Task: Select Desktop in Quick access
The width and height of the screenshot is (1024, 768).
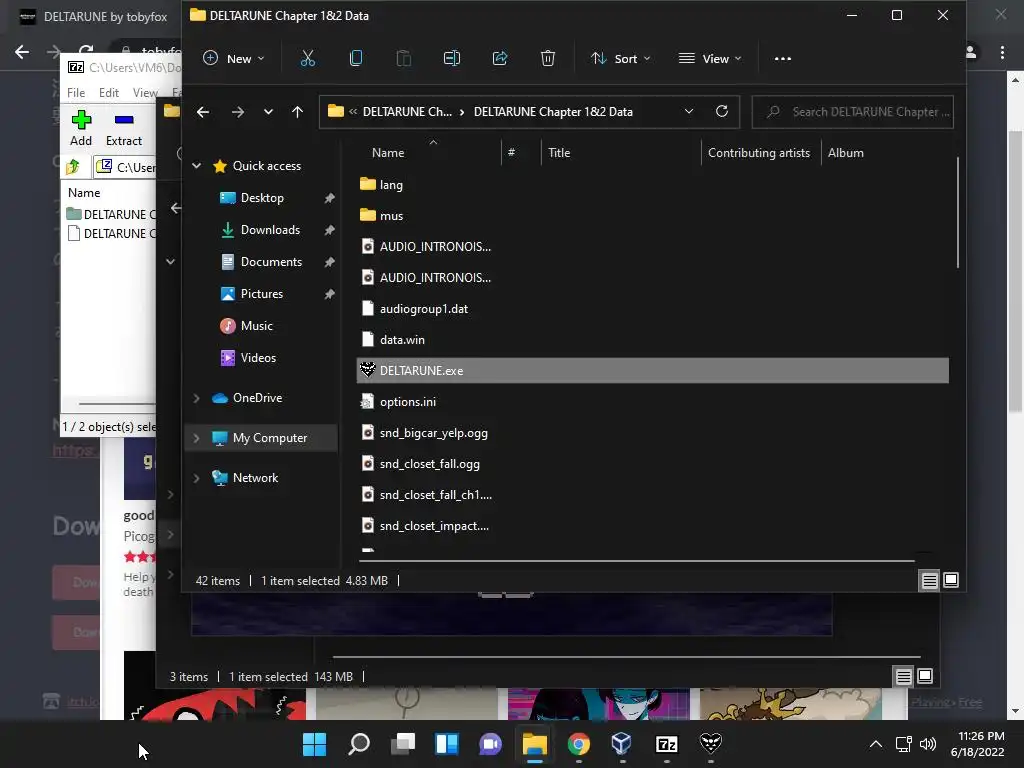Action: pos(263,198)
